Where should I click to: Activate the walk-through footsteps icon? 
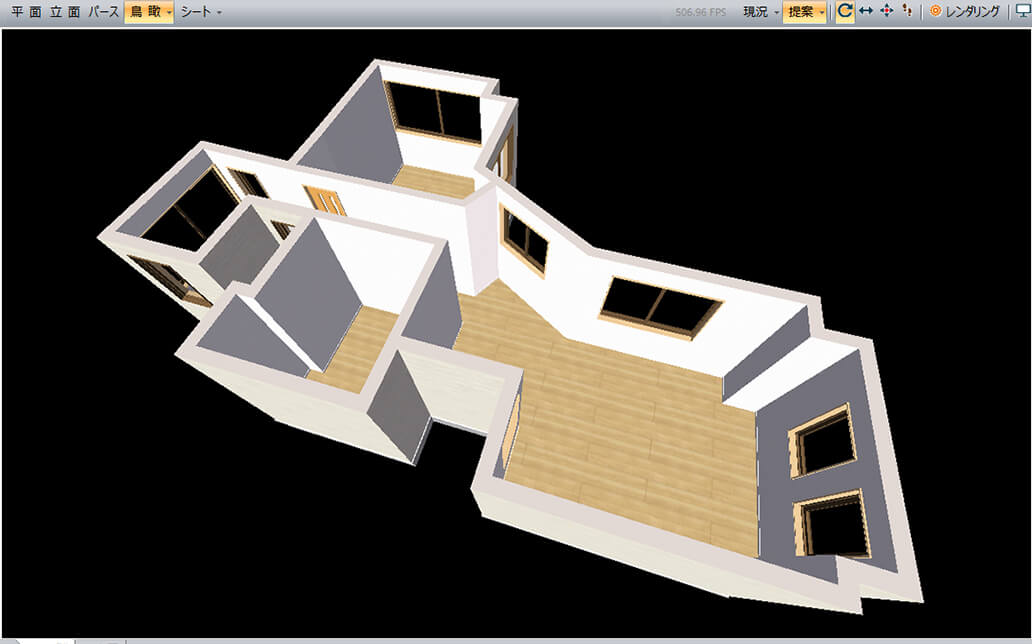coord(907,12)
